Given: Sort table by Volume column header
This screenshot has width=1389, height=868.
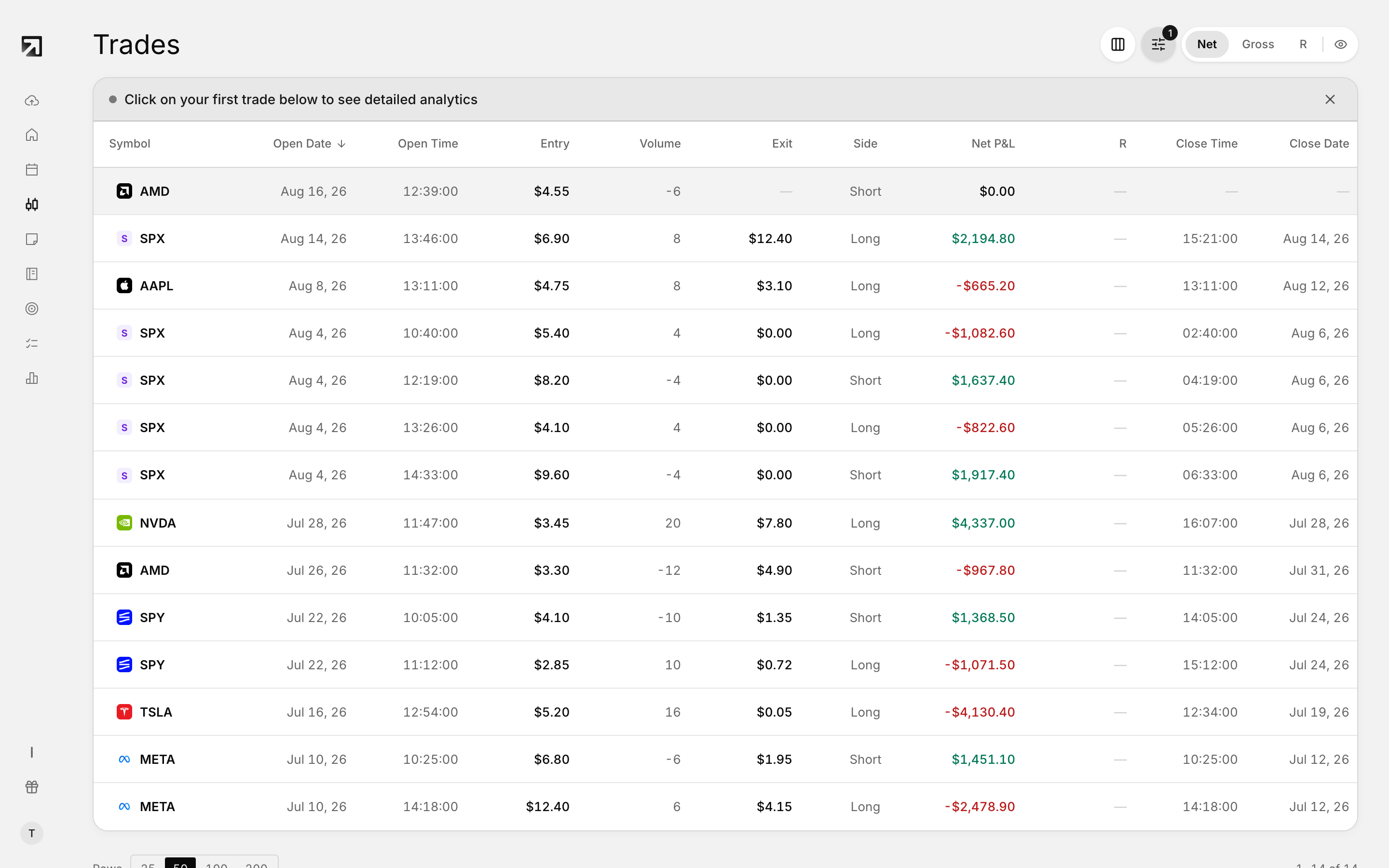Looking at the screenshot, I should [x=660, y=144].
